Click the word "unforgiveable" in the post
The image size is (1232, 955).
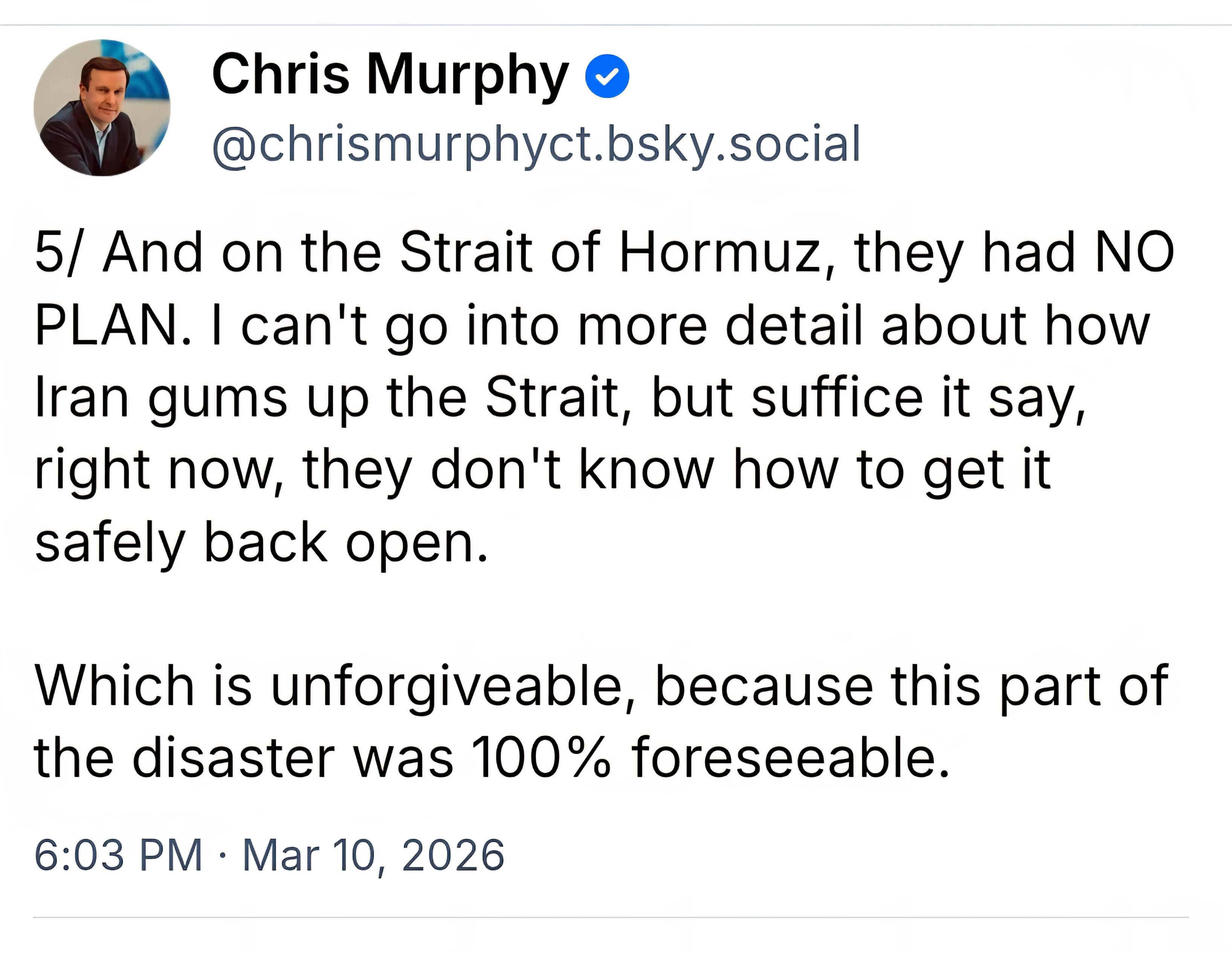(446, 685)
